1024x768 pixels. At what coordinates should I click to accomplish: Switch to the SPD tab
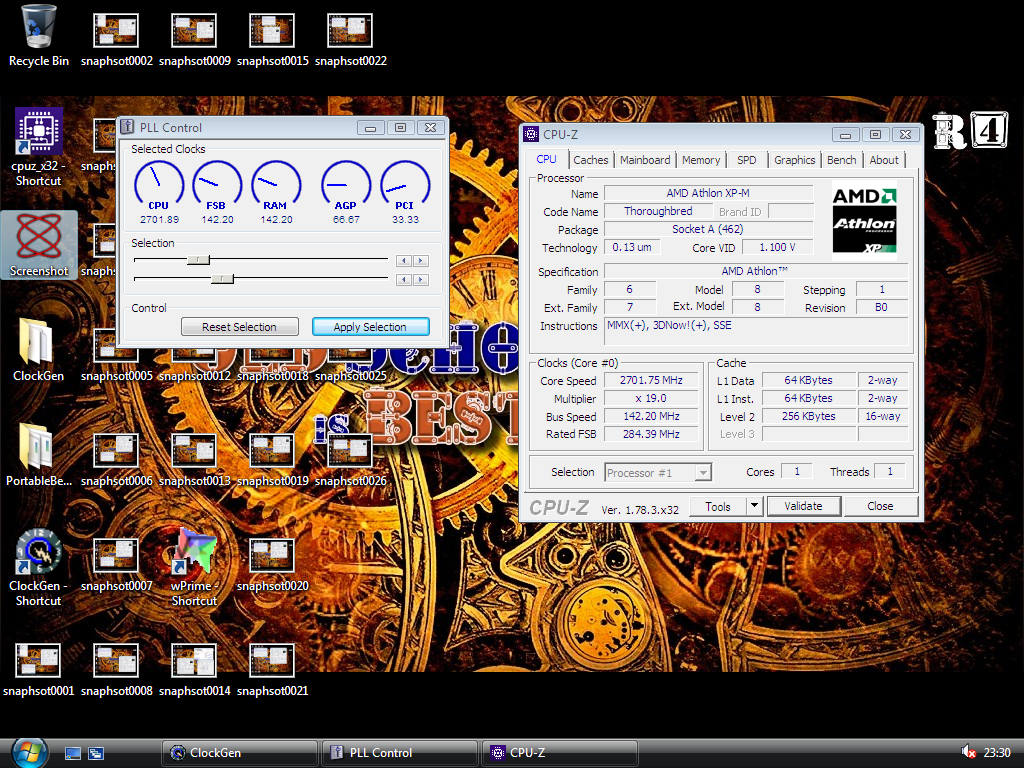tap(746, 160)
